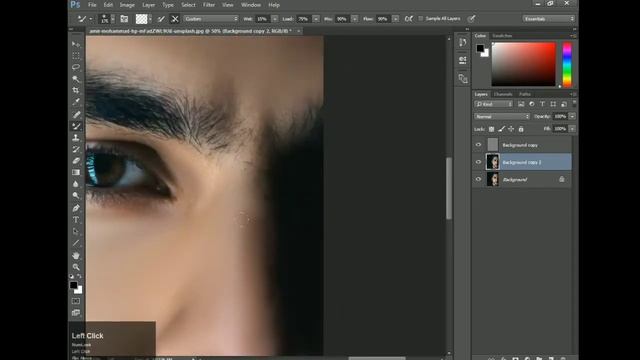
Task: Expand the Wet percentage dropdown arrow
Action: (x=275, y=19)
